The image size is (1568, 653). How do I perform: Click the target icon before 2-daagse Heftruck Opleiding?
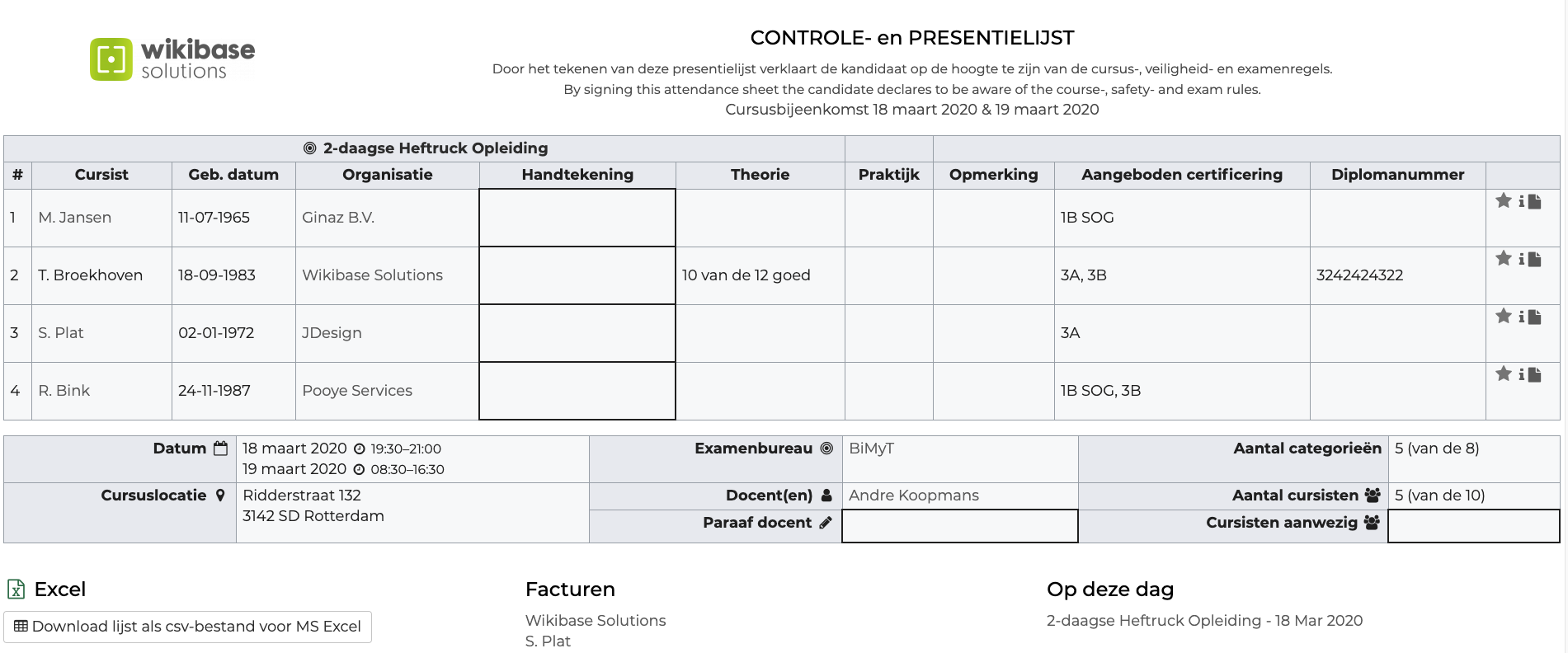(310, 148)
